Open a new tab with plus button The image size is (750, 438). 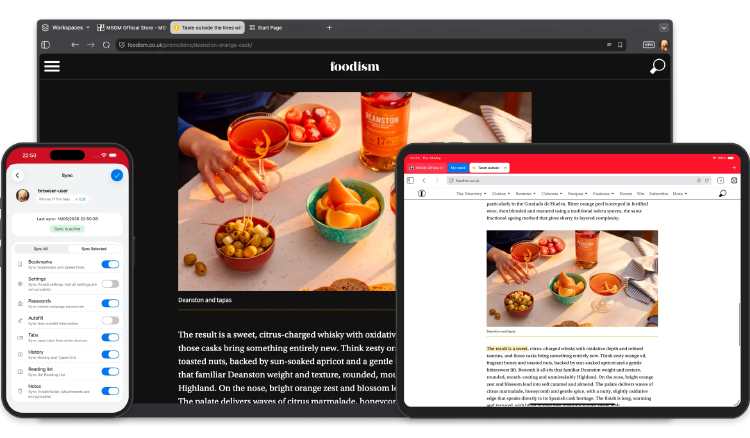point(329,28)
